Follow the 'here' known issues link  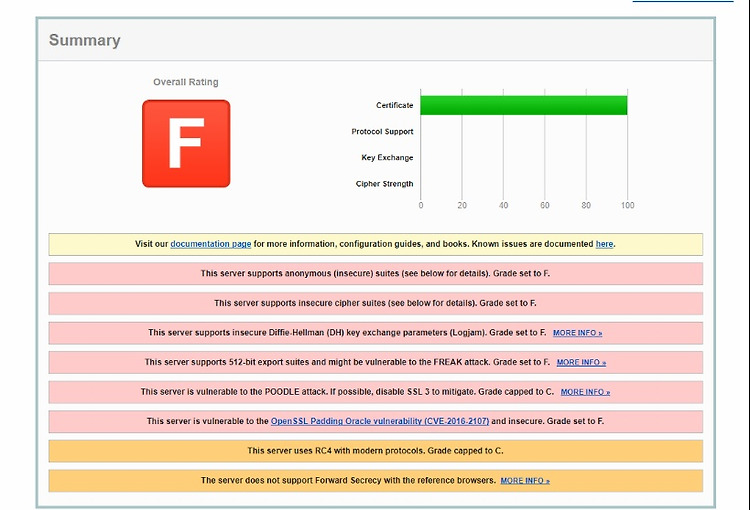(x=604, y=244)
